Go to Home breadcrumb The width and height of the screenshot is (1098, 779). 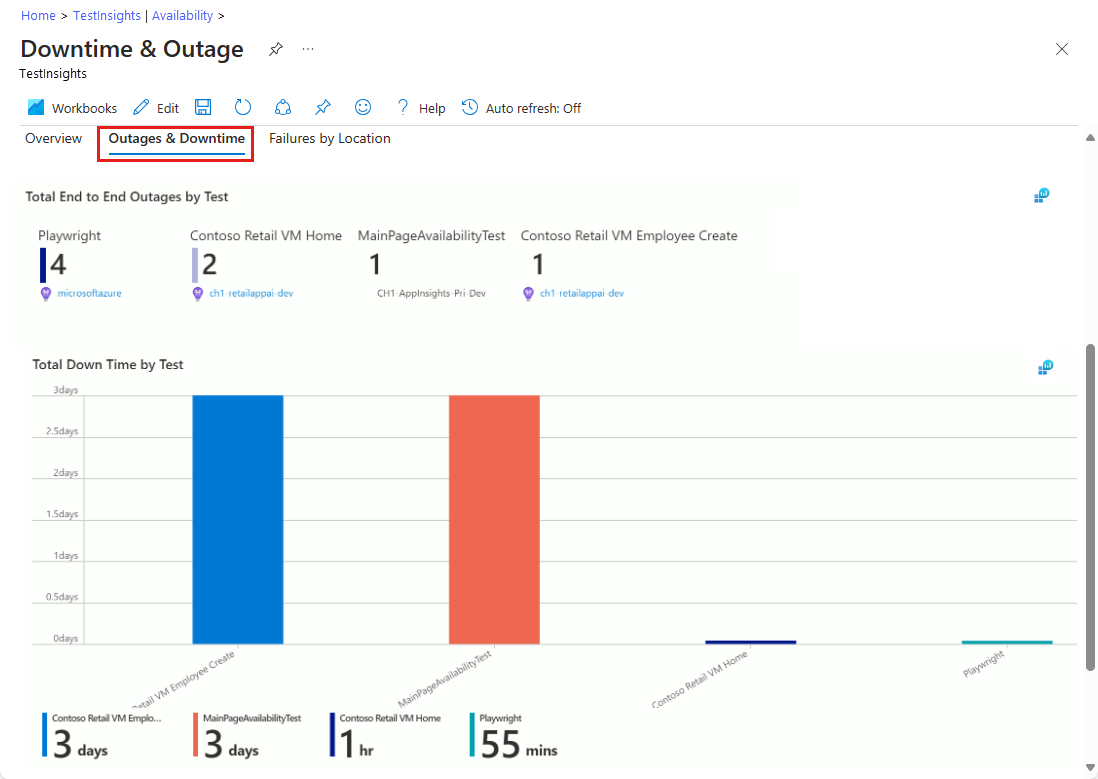38,15
